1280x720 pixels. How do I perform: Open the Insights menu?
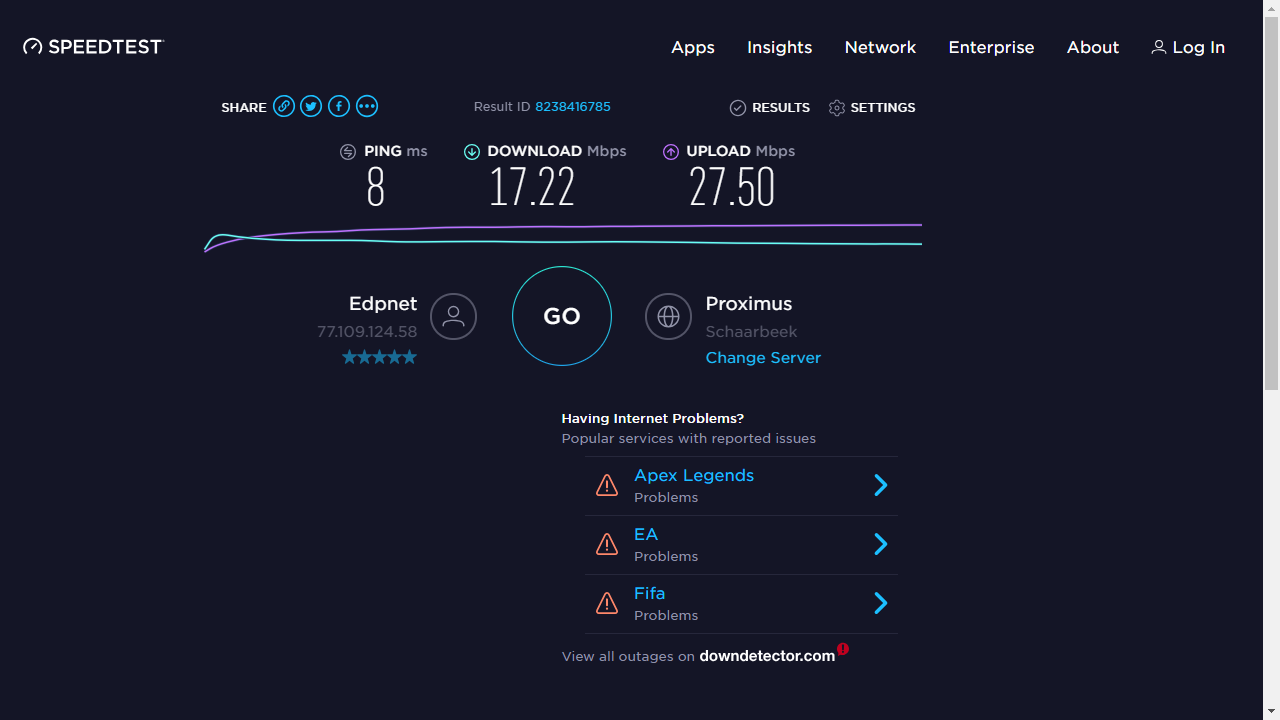[779, 47]
